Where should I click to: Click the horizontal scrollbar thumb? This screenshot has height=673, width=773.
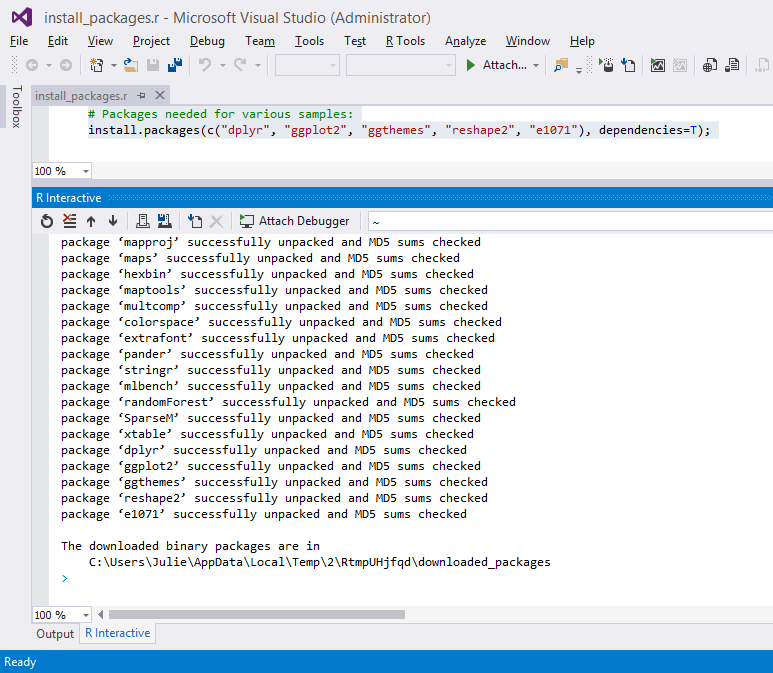257,614
